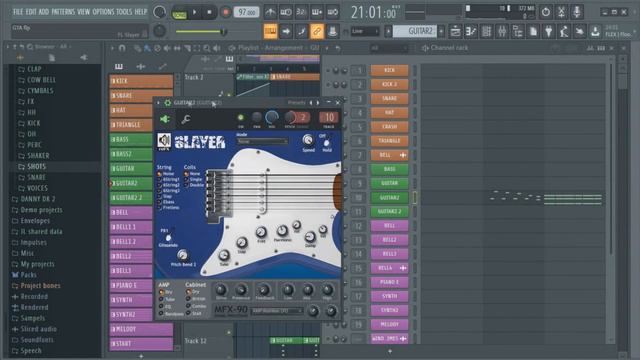Click the microphone icon in top toolbar
Screen dimensions: 640x360
[577, 12]
